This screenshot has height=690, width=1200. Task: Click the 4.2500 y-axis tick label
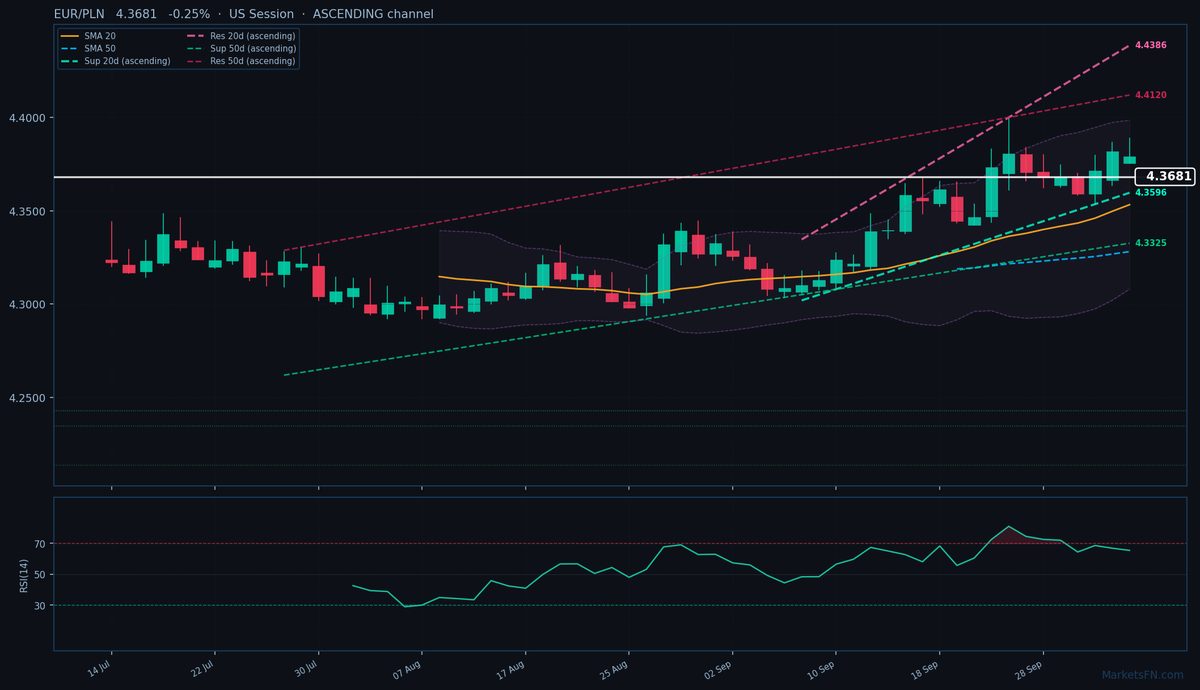[29, 398]
